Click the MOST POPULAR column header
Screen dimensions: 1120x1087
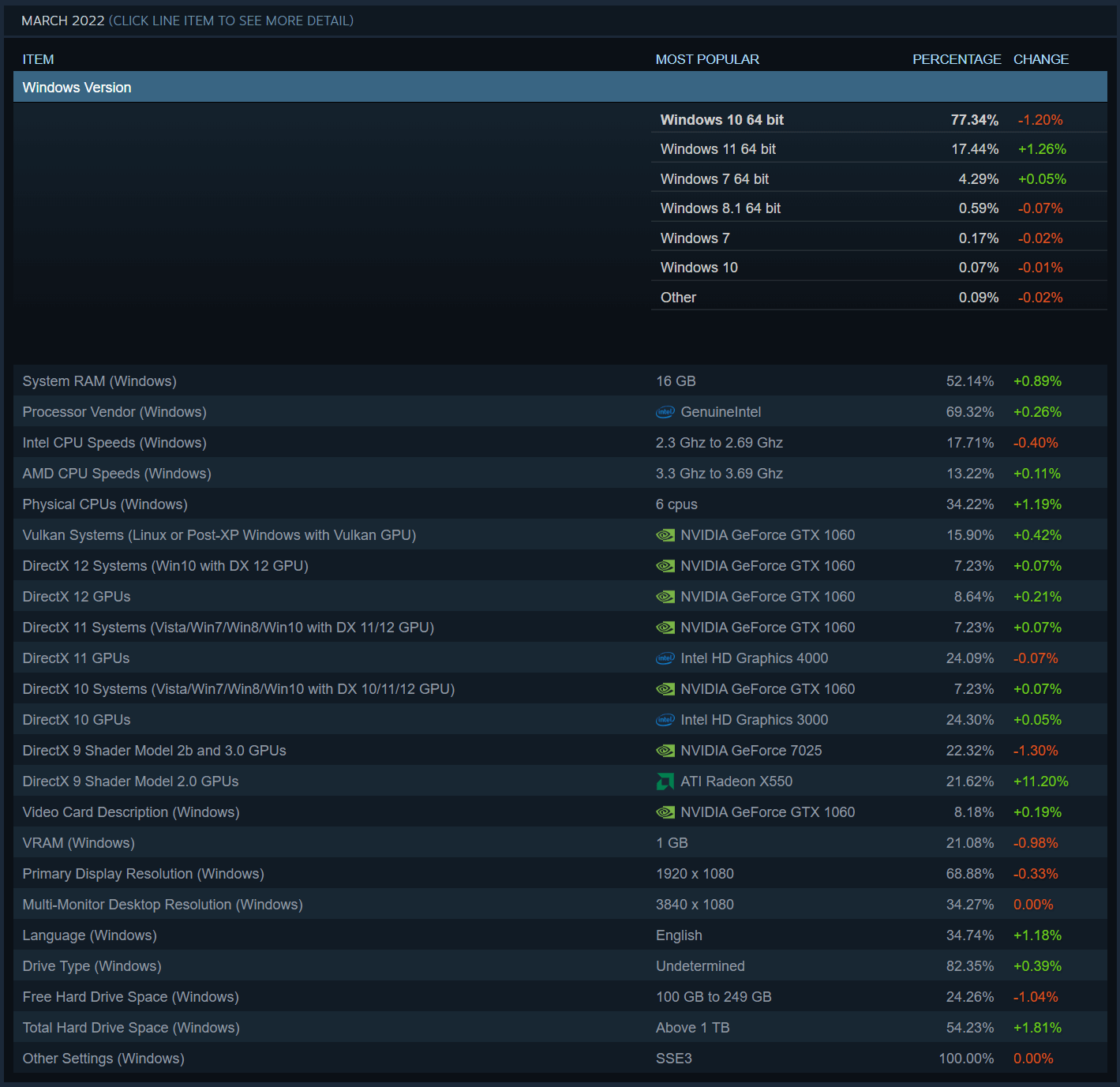click(x=707, y=59)
